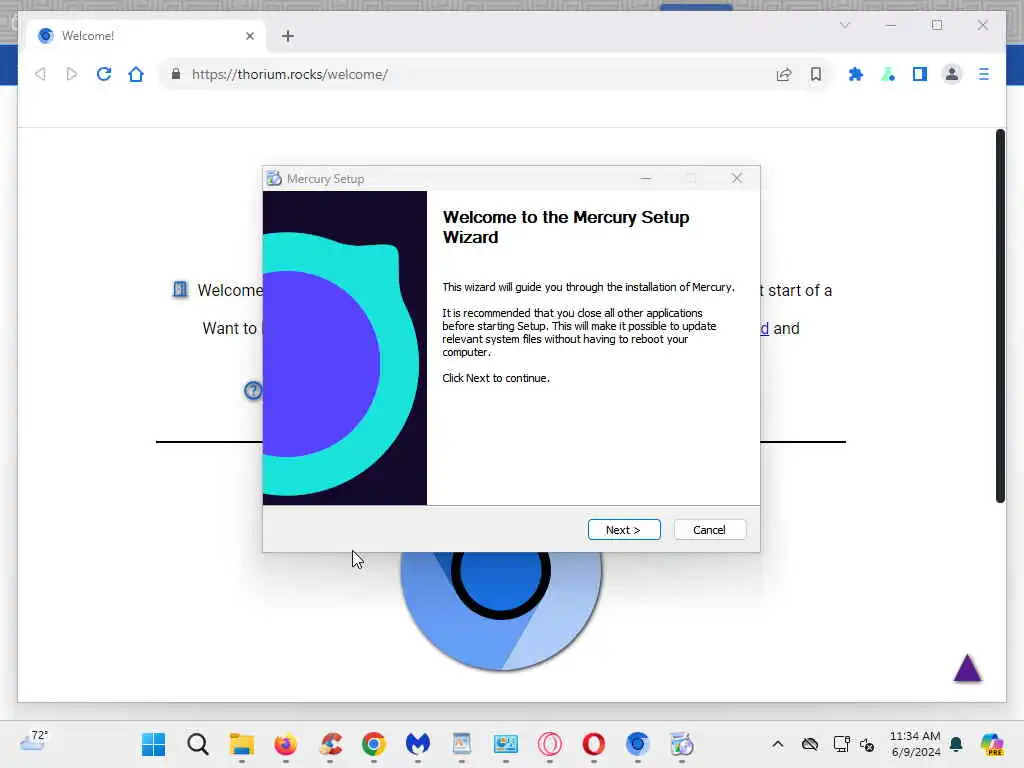Screen dimensions: 1024x768
Task: Open File Explorer from the taskbar
Action: (x=242, y=744)
